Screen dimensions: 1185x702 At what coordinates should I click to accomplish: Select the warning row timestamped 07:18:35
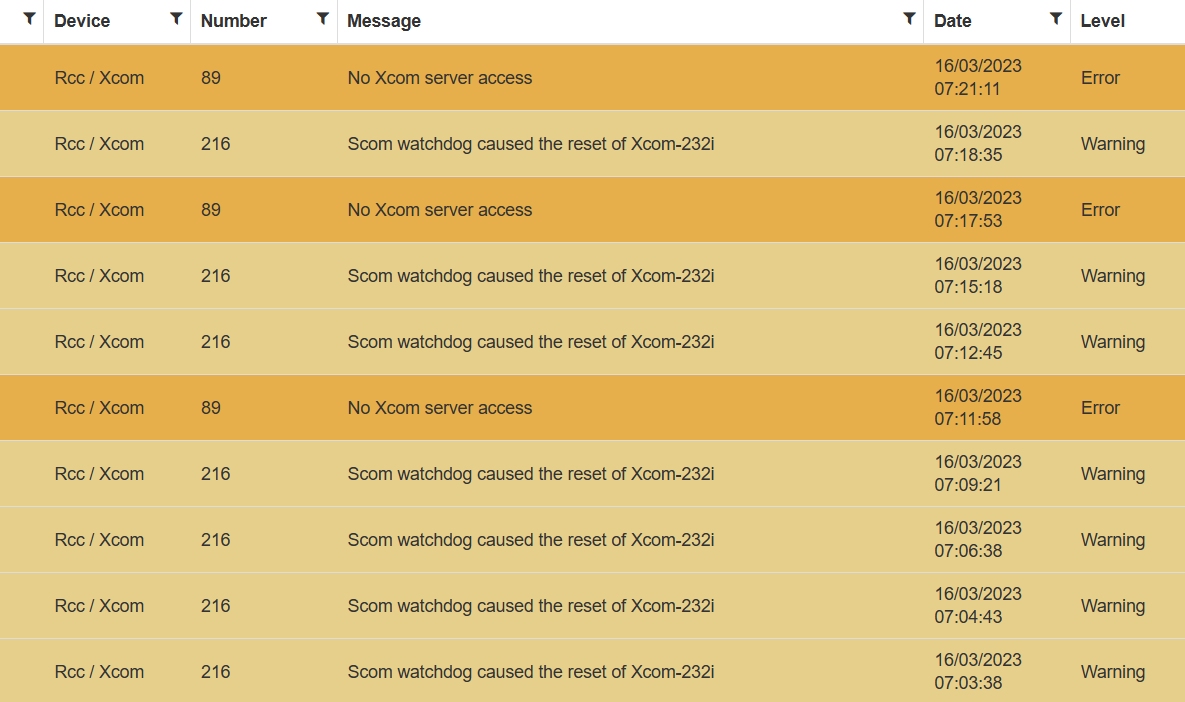[531, 144]
